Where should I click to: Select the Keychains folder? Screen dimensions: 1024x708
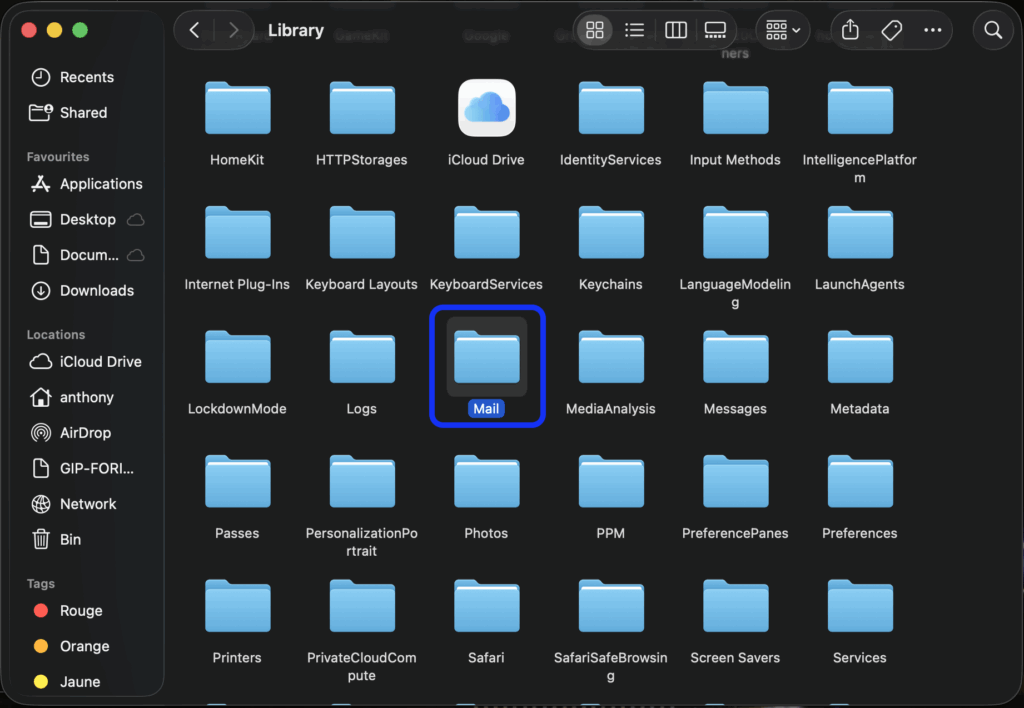click(x=610, y=233)
